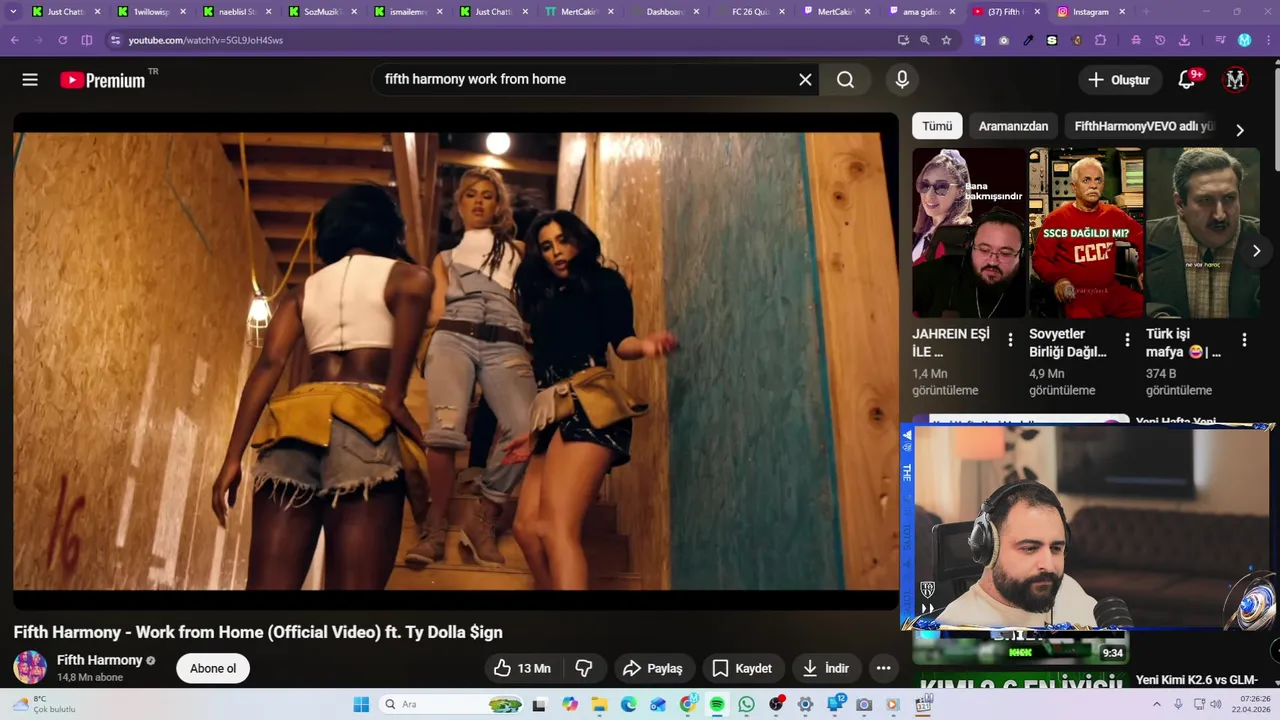Open the color picker eyedropper extension
1280x720 pixels.
pos(1028,40)
